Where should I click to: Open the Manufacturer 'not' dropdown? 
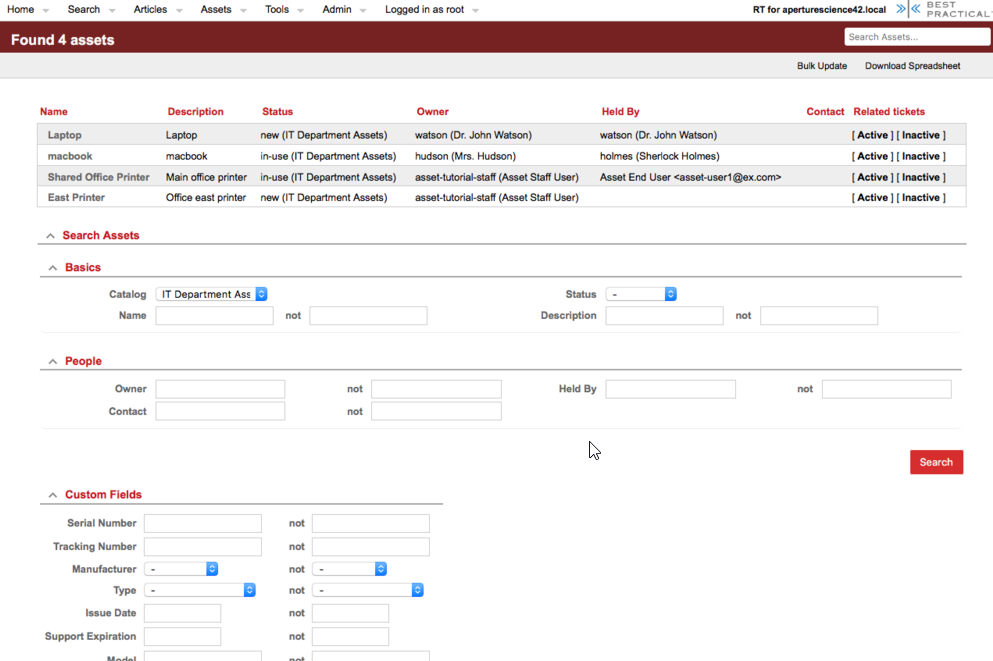pyautogui.click(x=350, y=569)
